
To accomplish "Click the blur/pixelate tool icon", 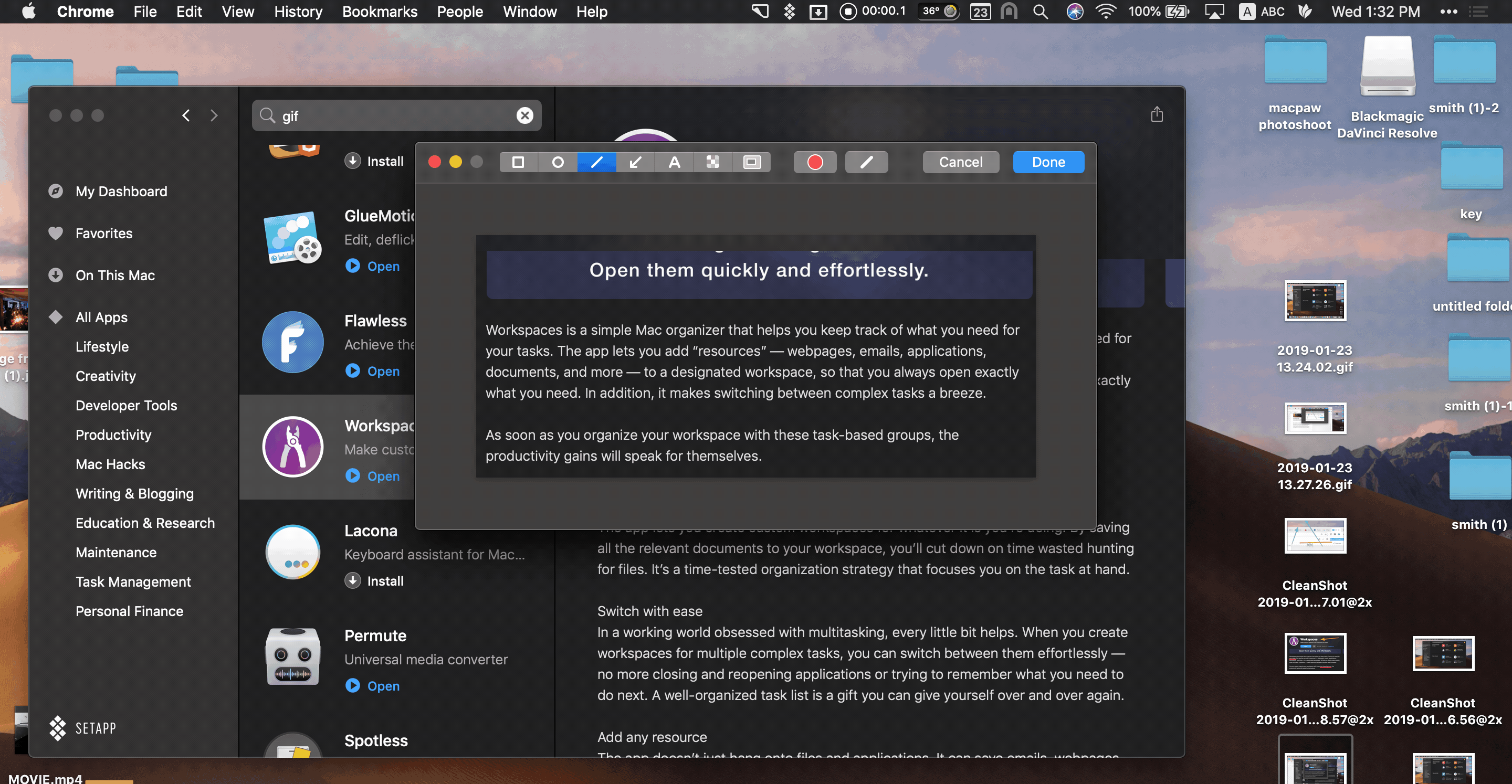I will tap(712, 162).
